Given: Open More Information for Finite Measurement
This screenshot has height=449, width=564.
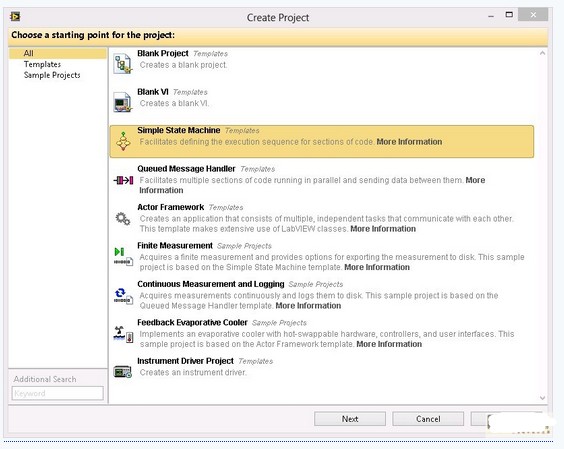Looking at the screenshot, I should pyautogui.click(x=377, y=267).
